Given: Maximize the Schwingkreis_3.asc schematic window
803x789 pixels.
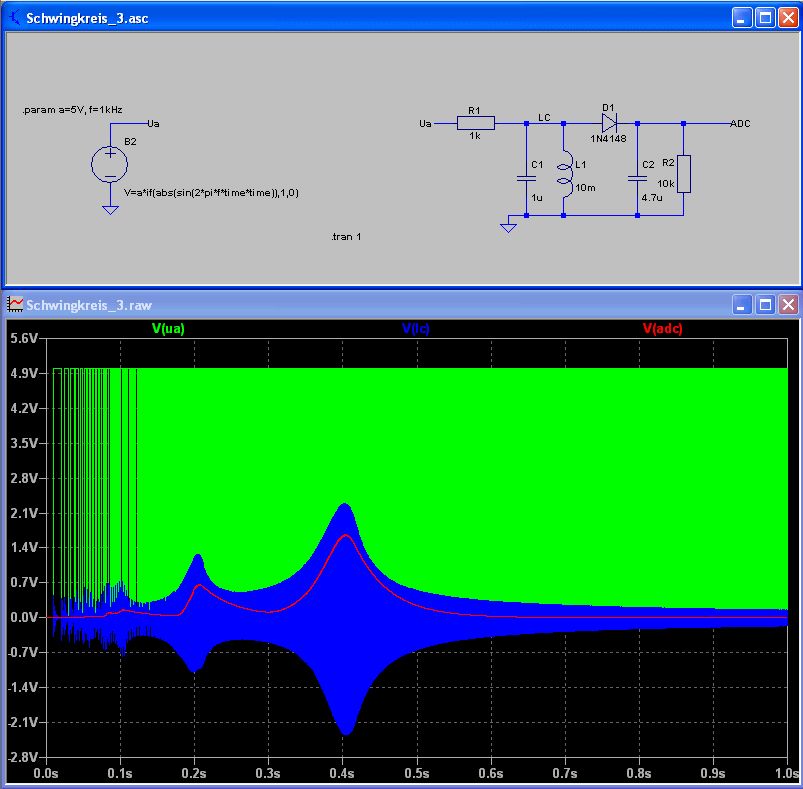Looking at the screenshot, I should click(765, 18).
